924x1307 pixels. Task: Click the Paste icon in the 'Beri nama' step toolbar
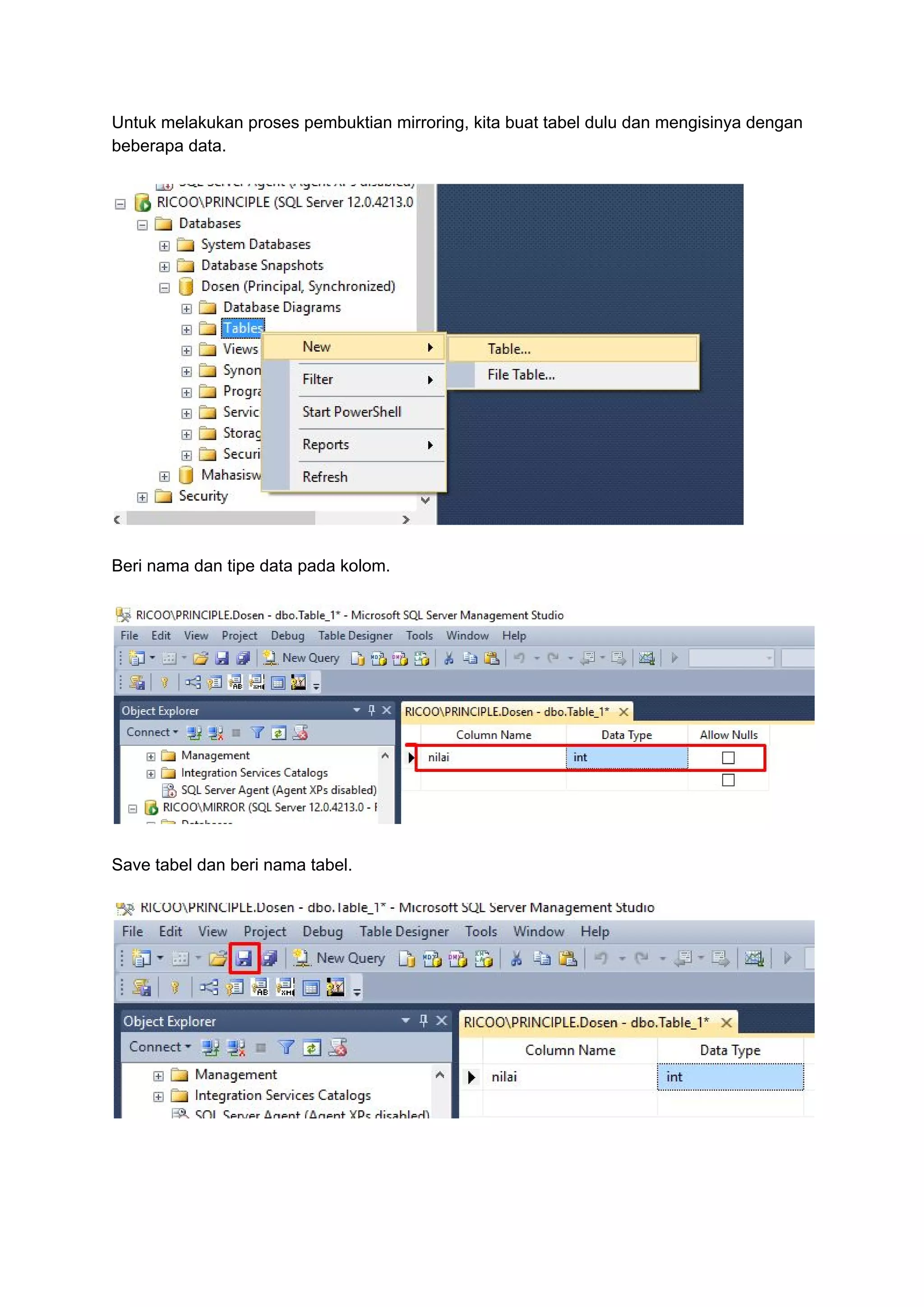(491, 659)
